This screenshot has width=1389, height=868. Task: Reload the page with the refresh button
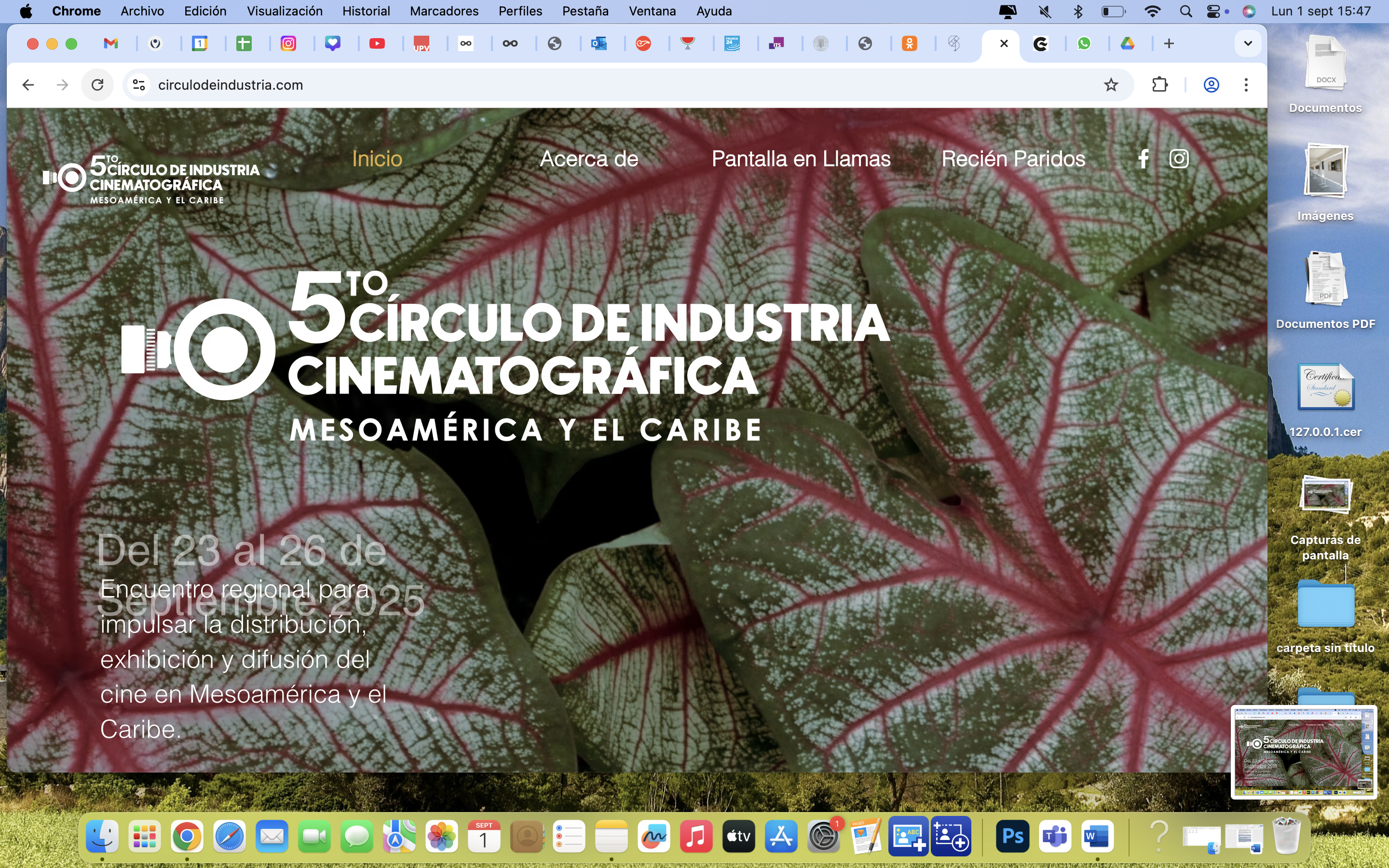(x=97, y=85)
